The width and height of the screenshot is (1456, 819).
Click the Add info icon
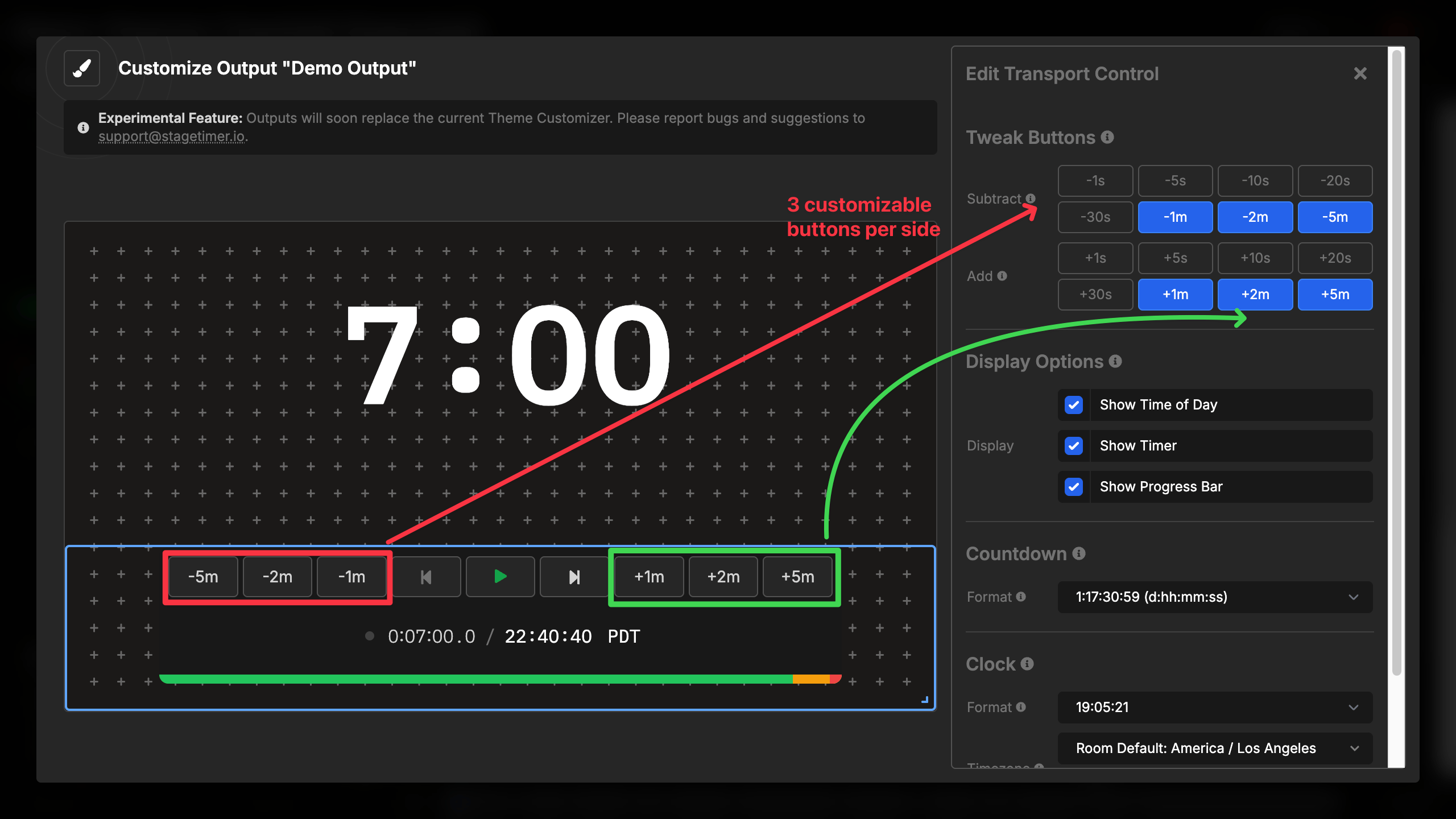(1002, 276)
